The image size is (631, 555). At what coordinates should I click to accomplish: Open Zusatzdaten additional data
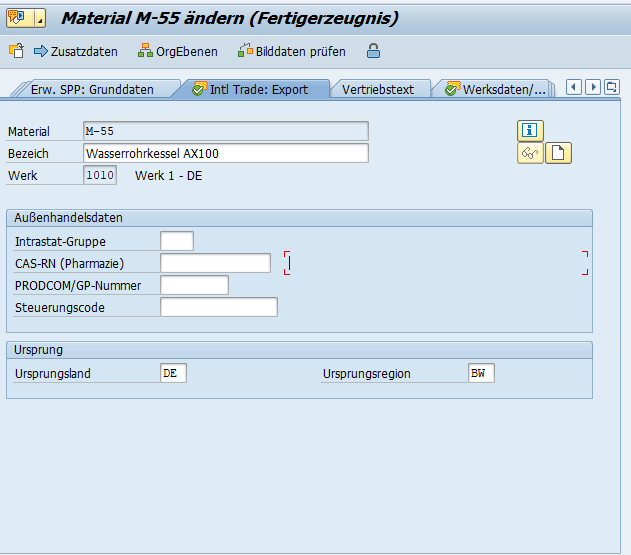click(76, 52)
